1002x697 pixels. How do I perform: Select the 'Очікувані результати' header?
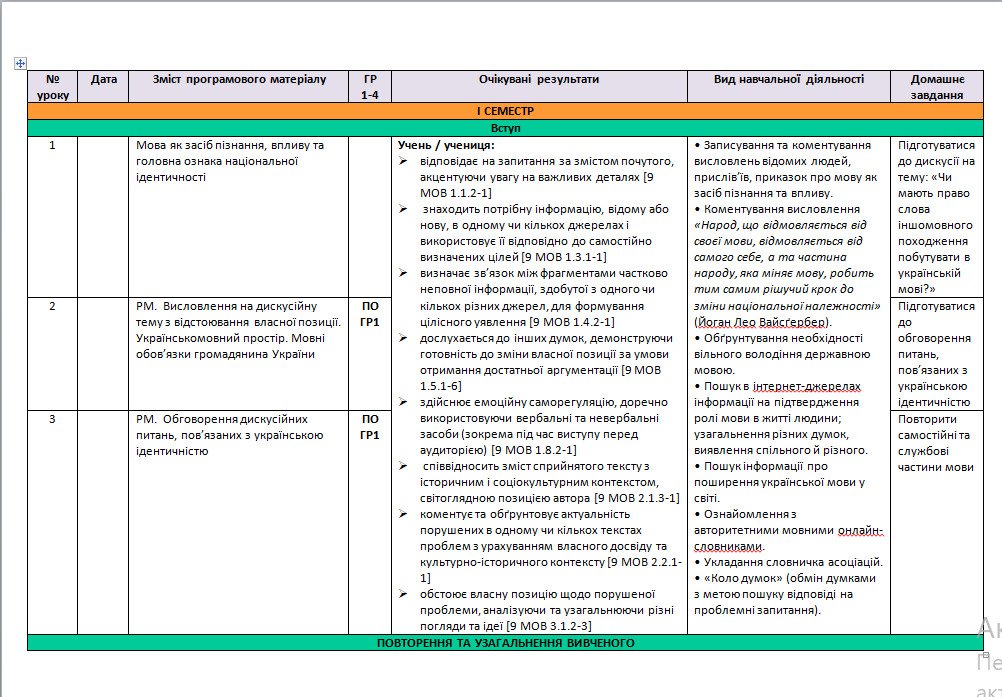[x=539, y=87]
